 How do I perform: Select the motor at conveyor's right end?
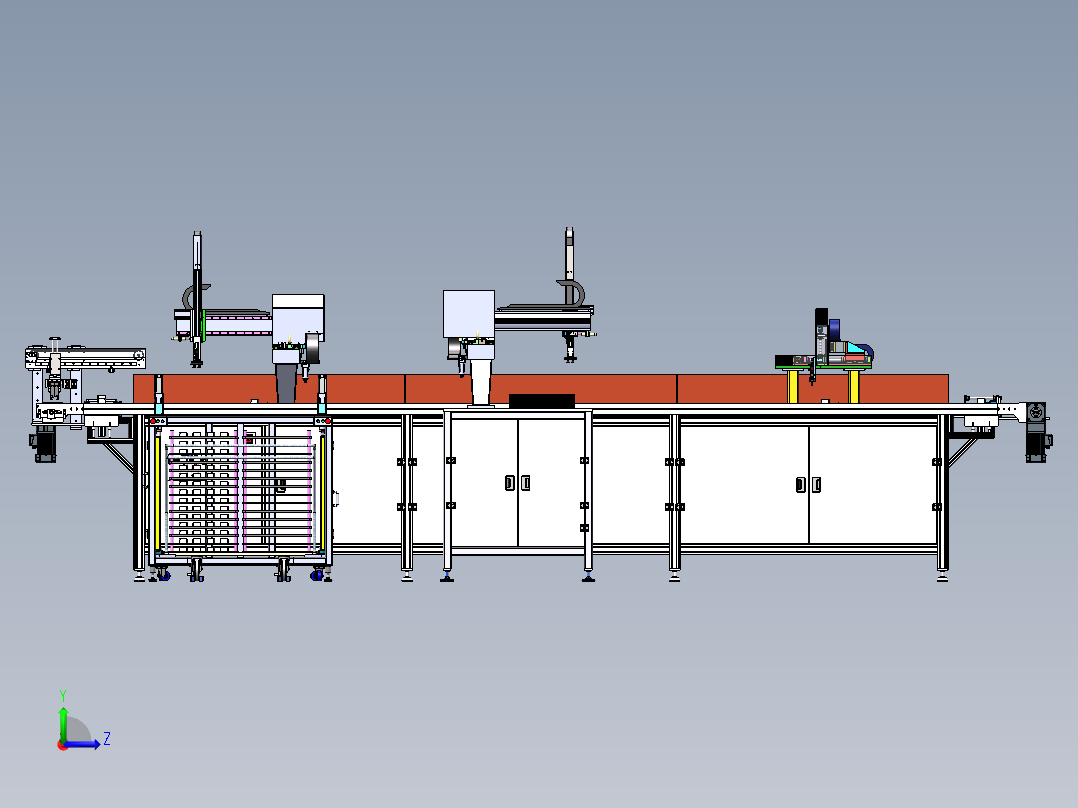pos(1036,432)
